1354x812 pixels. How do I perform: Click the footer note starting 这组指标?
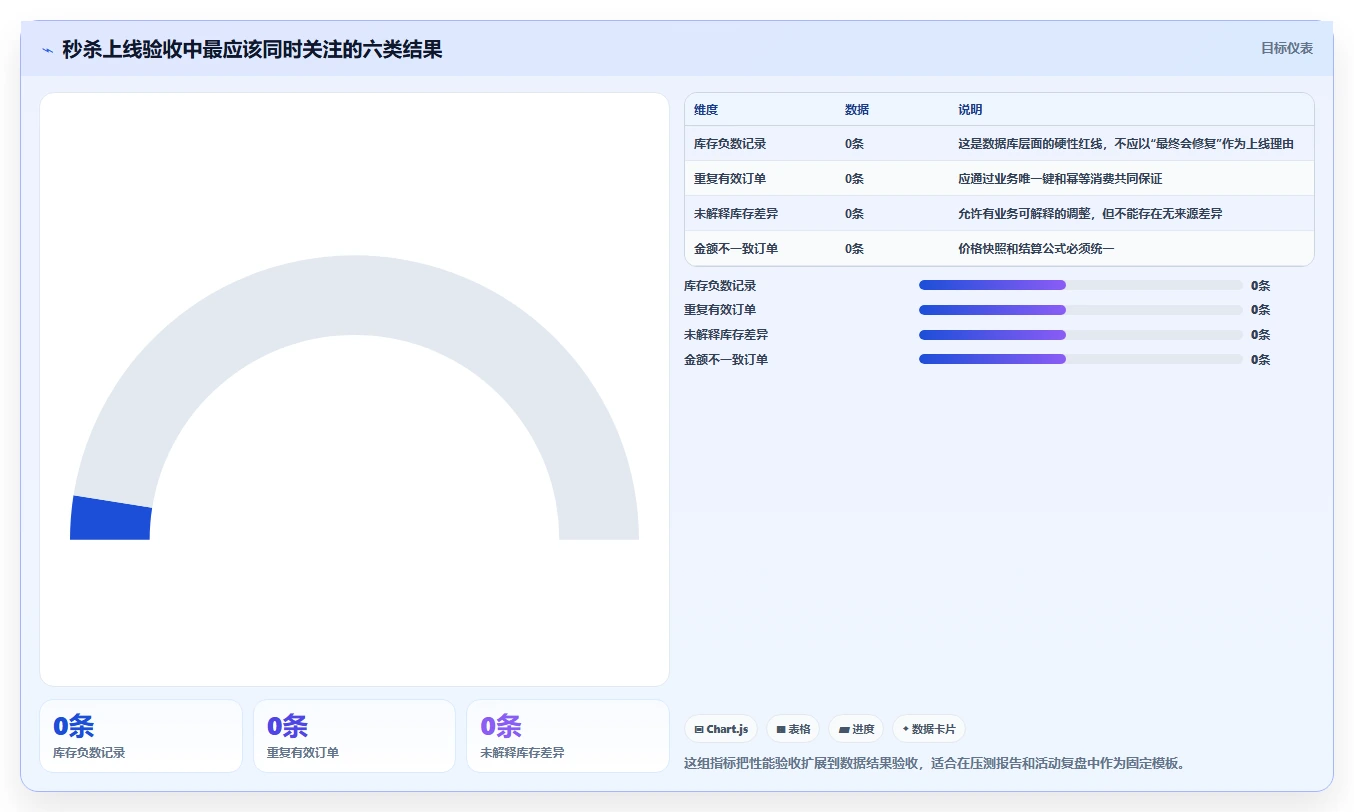pyautogui.click(x=934, y=764)
